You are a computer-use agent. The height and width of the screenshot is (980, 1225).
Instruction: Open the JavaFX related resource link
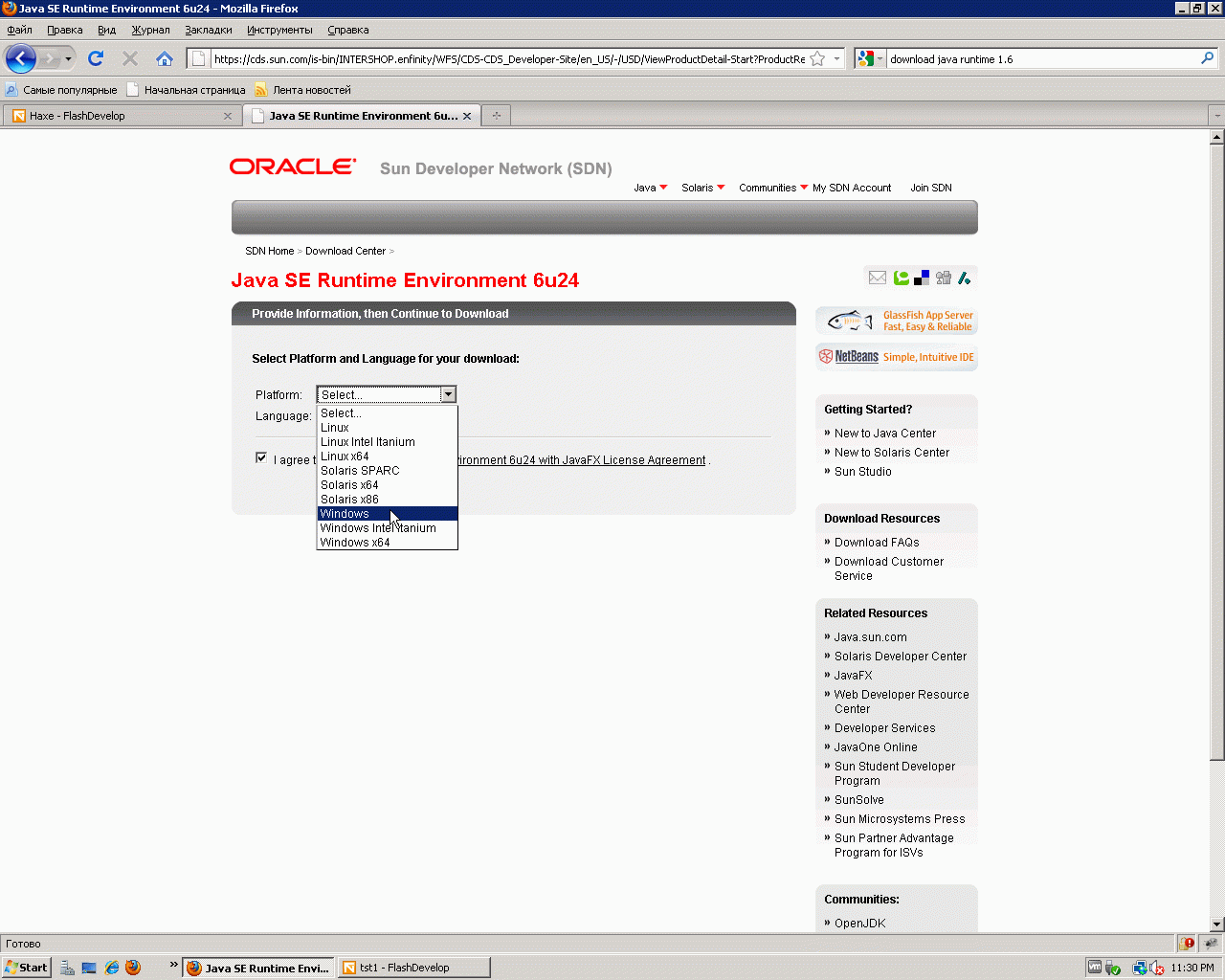(854, 676)
